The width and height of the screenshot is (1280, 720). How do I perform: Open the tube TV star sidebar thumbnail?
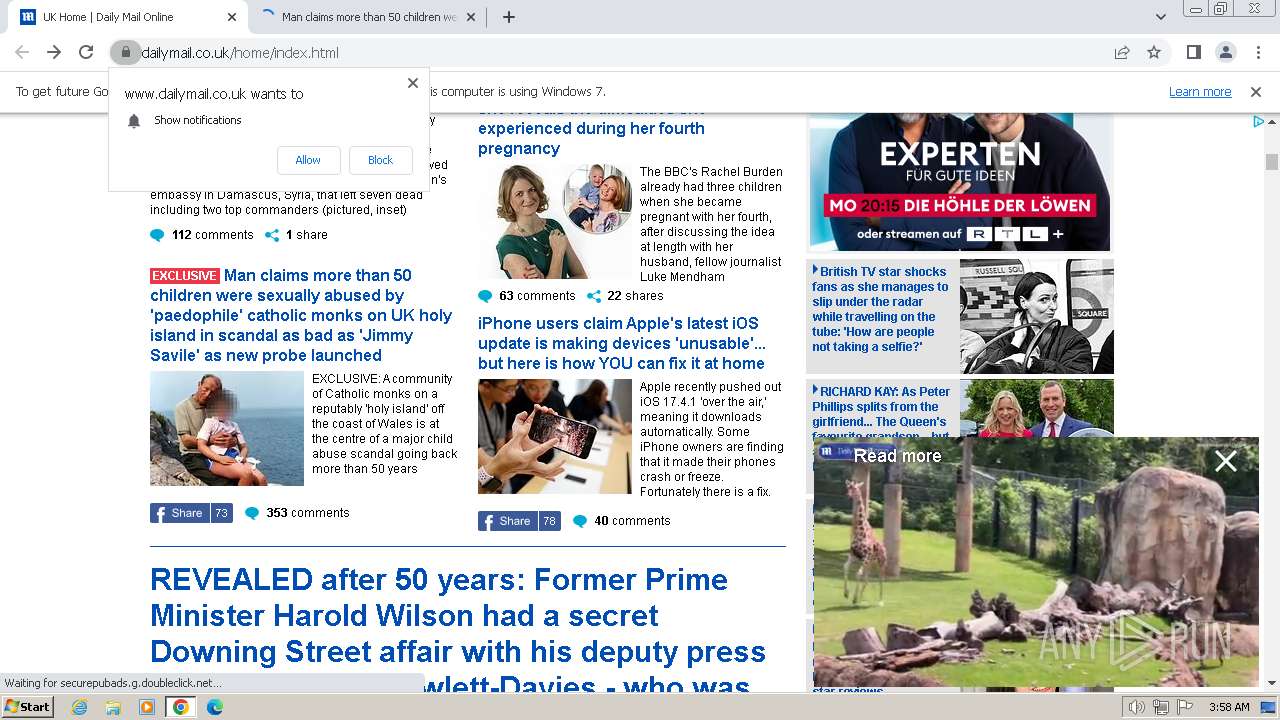click(1037, 316)
